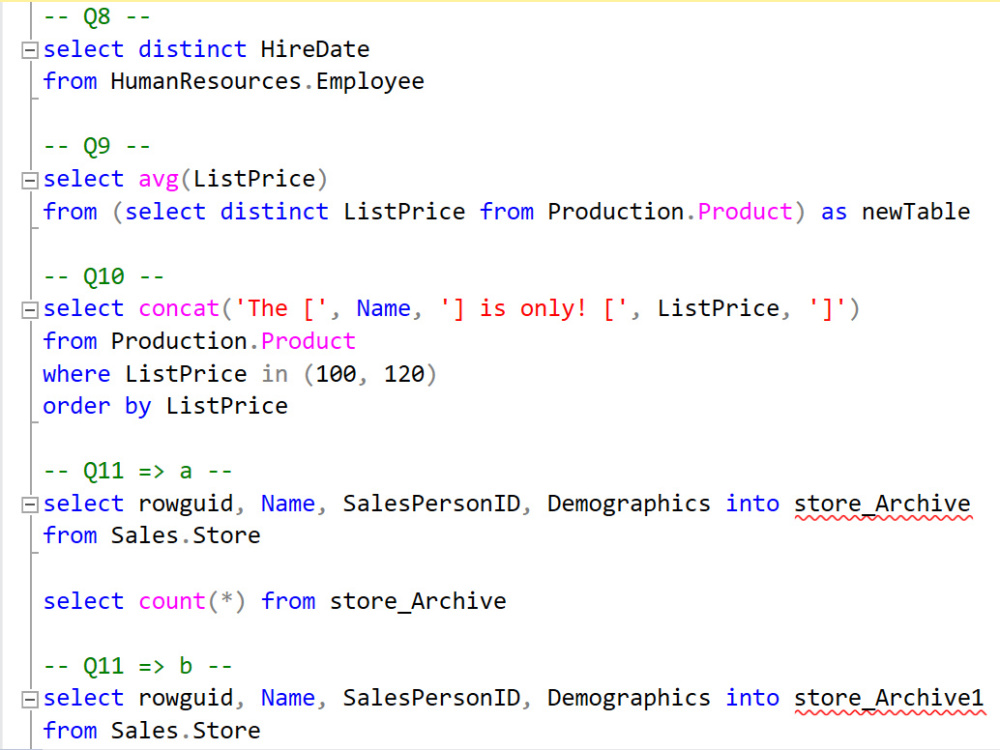Screen dimensions: 1000x750
Task: Click the '-- Q10 --' comment
Action: [x=104, y=277]
